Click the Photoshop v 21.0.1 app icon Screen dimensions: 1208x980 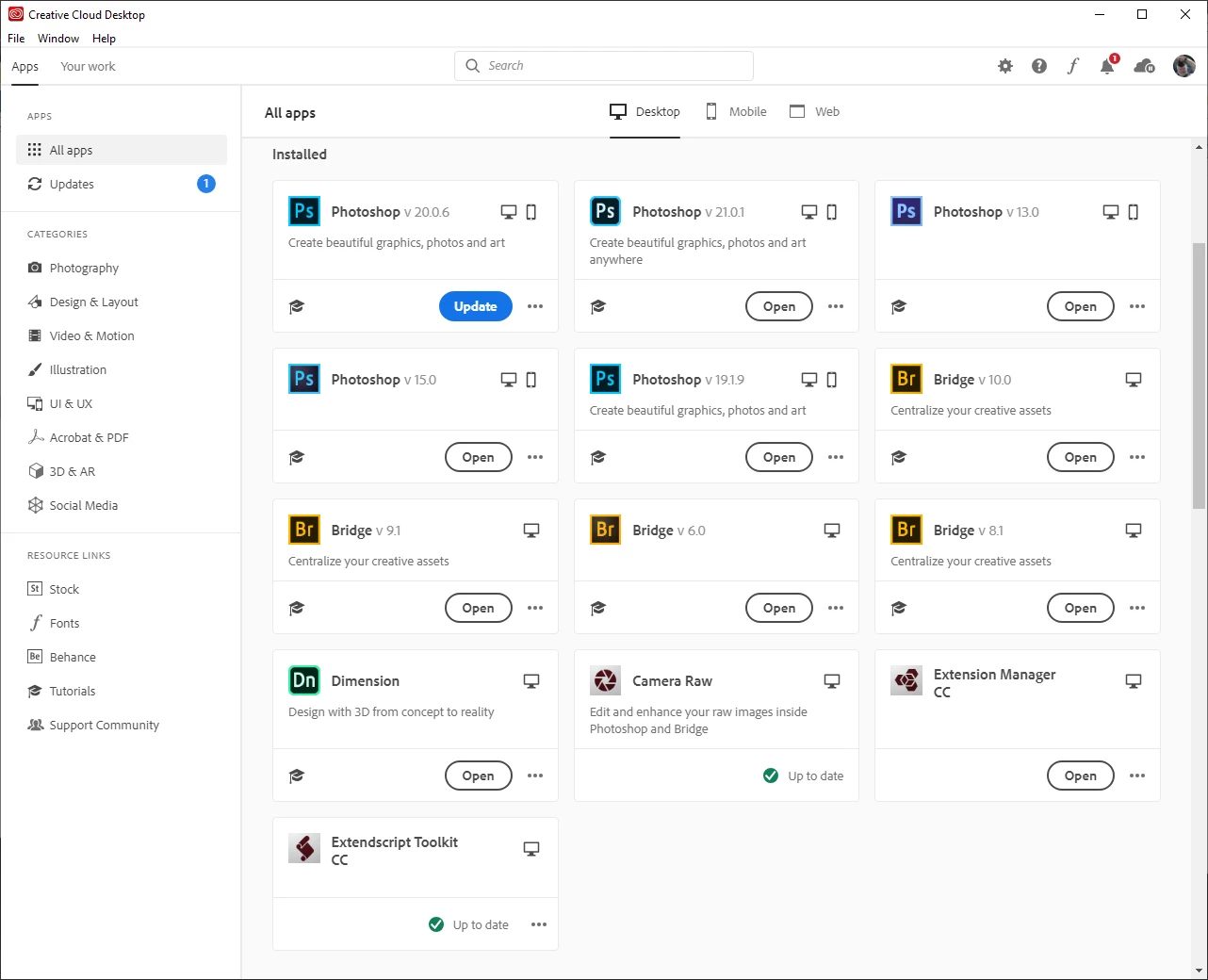(x=606, y=211)
